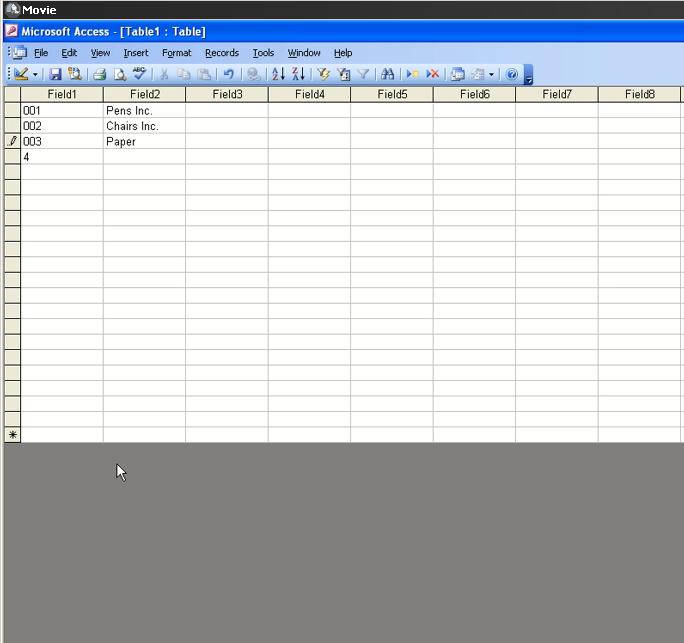
Task: Run the Spelling check icon
Action: pos(140,73)
